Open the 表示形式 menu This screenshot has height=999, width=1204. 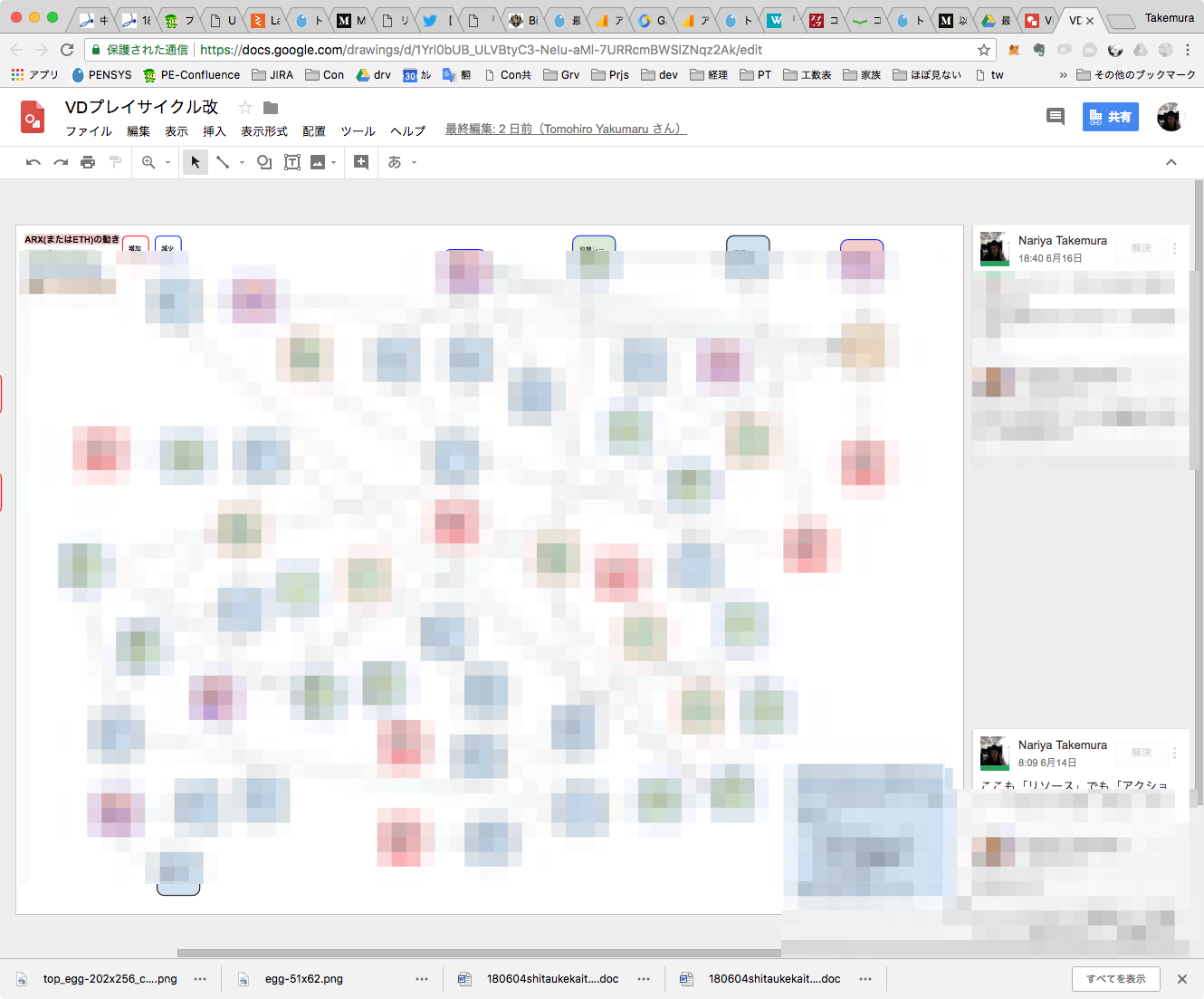(x=264, y=131)
